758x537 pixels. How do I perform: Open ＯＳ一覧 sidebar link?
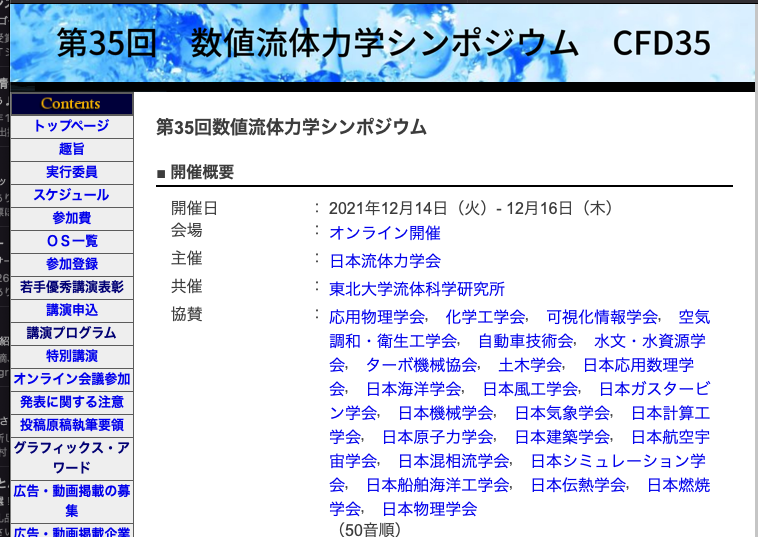pyautogui.click(x=72, y=241)
